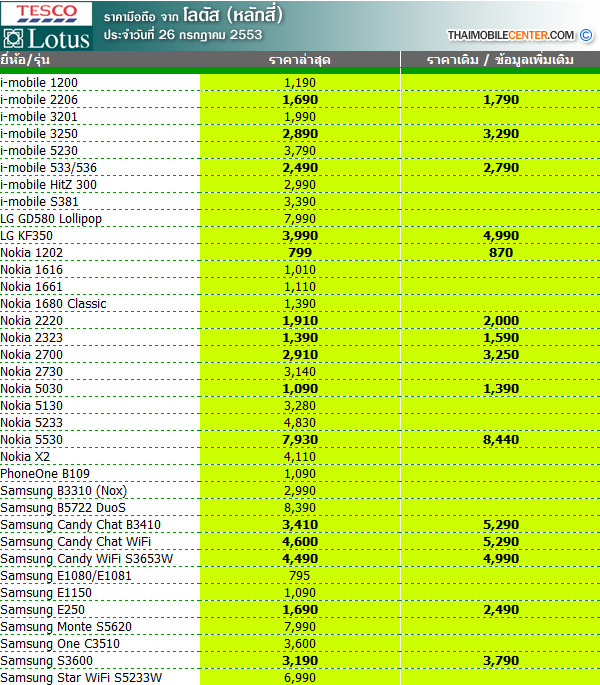The image size is (600, 685).
Task: Click the Samsung E250 model name
Action: click(x=42, y=611)
